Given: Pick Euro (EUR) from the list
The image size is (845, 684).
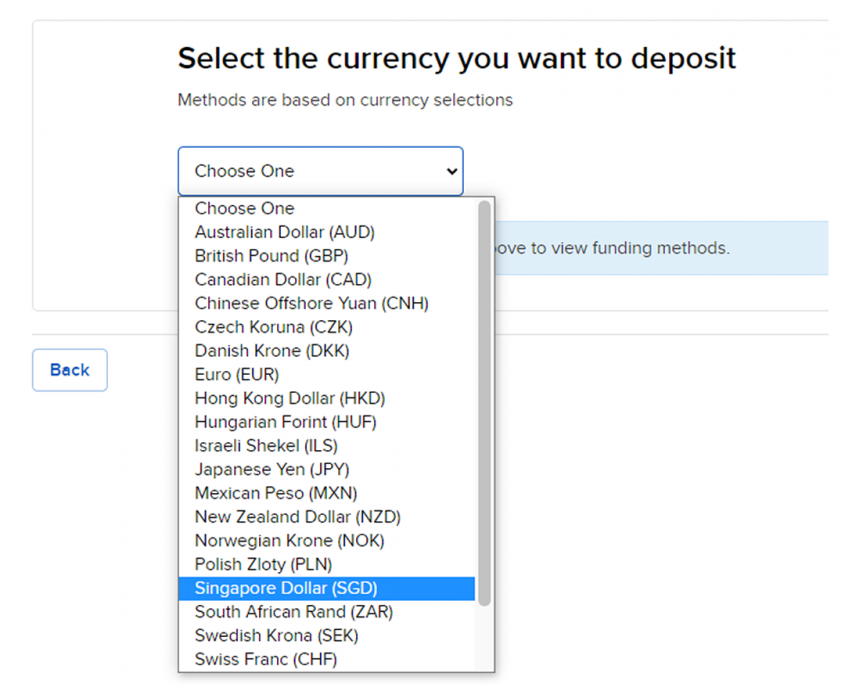Looking at the screenshot, I should pos(236,375).
